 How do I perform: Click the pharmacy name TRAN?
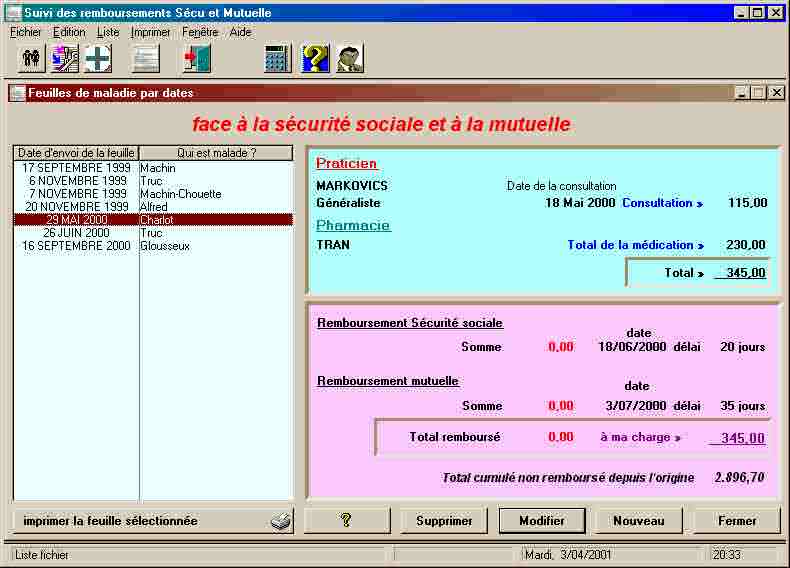[x=333, y=245]
